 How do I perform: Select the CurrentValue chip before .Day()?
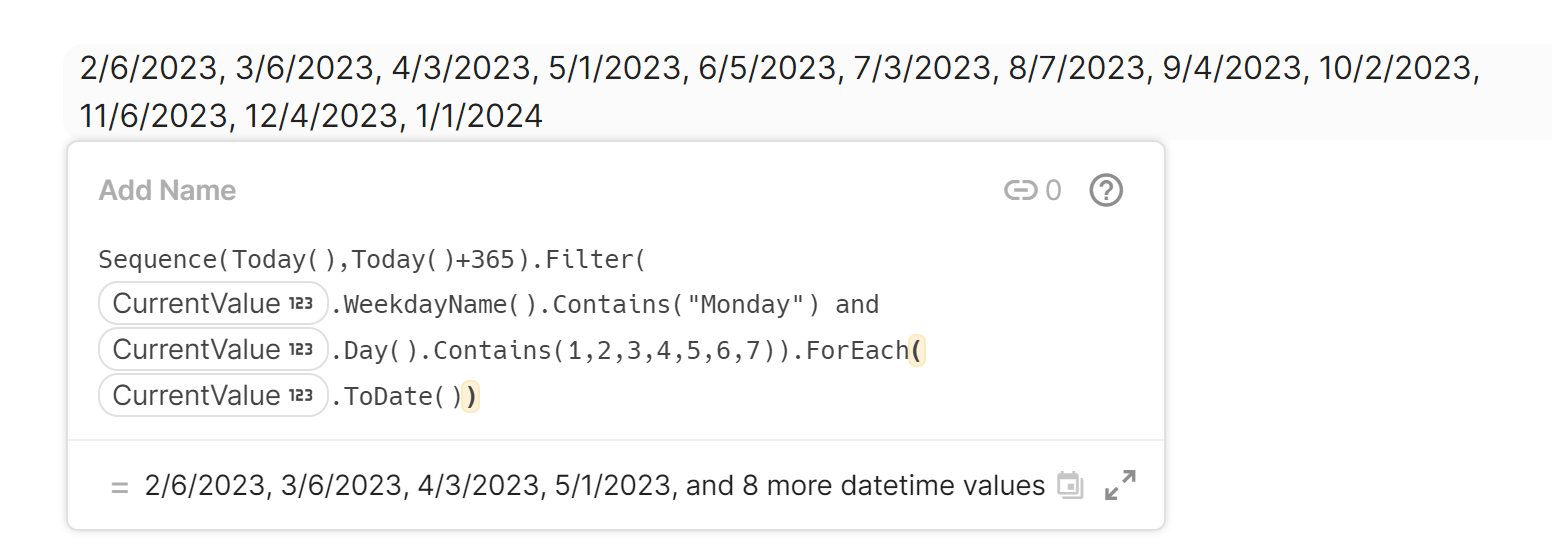(196, 350)
